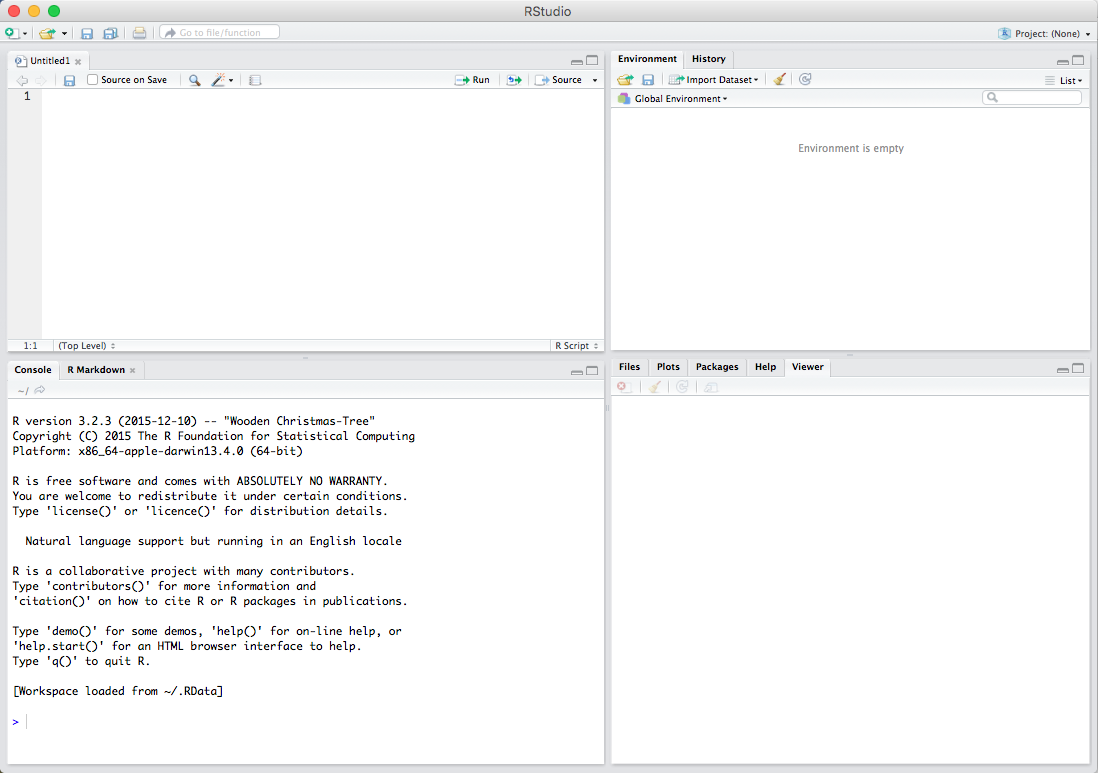This screenshot has height=773, width=1098.
Task: Click the find/replace magnifier icon
Action: (x=194, y=80)
